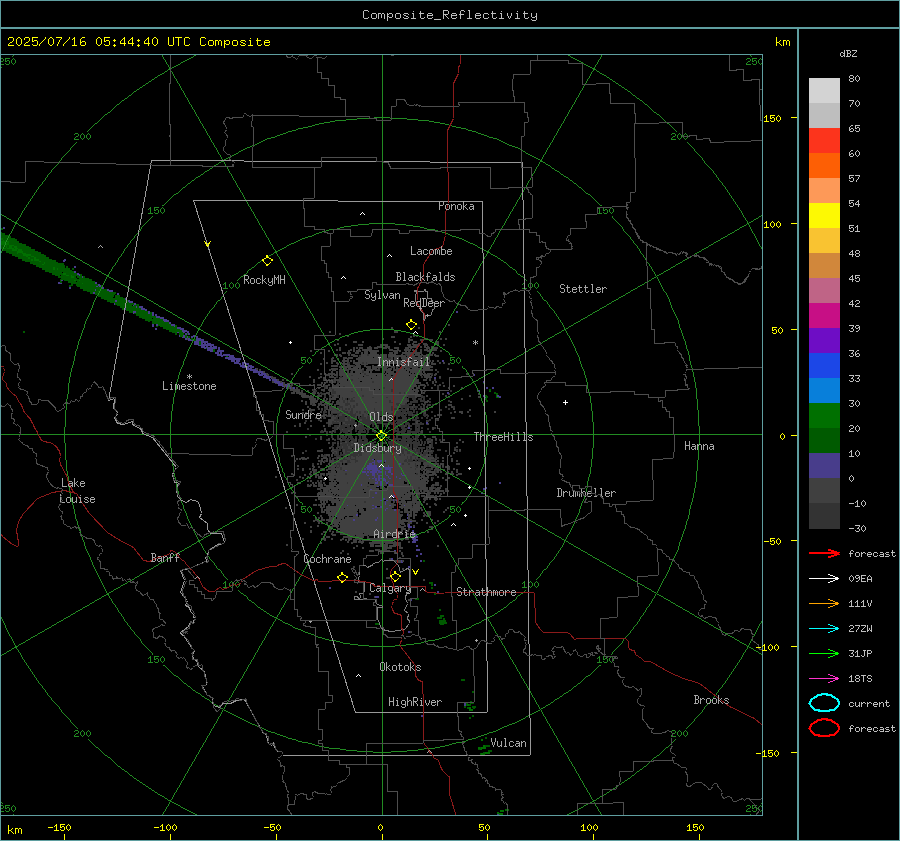Click the Composite_Reflectivity title
This screenshot has width=900, height=841.
[x=450, y=15]
